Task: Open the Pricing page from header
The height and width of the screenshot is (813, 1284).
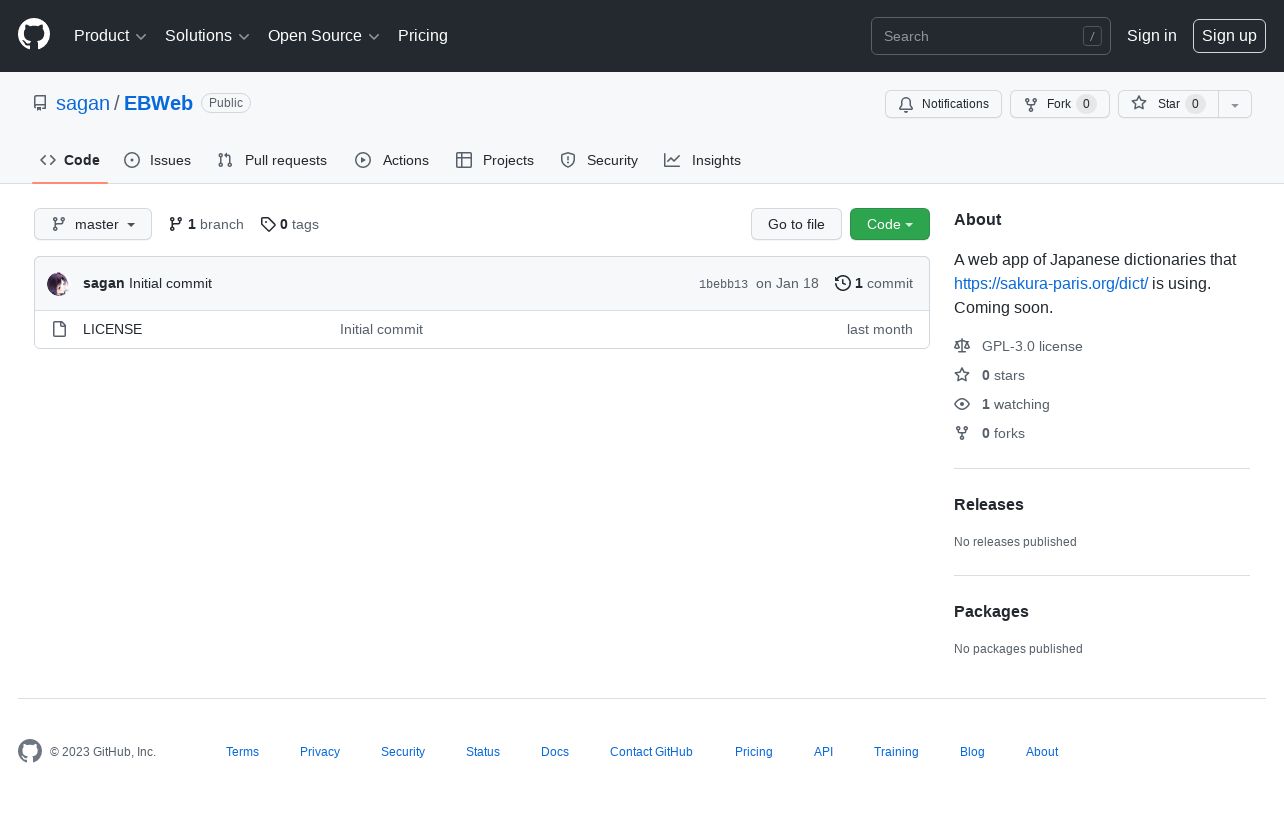Action: [423, 36]
